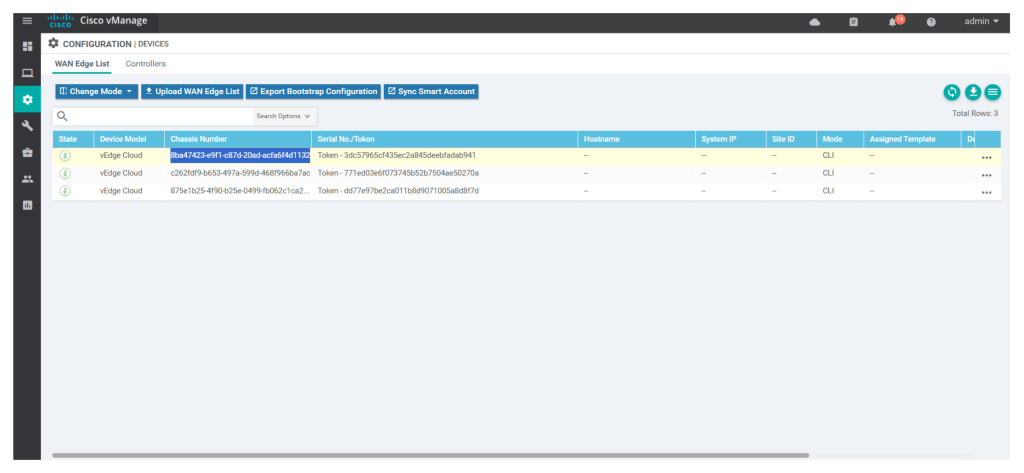Open the Monitor section in sidebar
Image resolution: width=1024 pixels, height=473 pixels.
27,73
